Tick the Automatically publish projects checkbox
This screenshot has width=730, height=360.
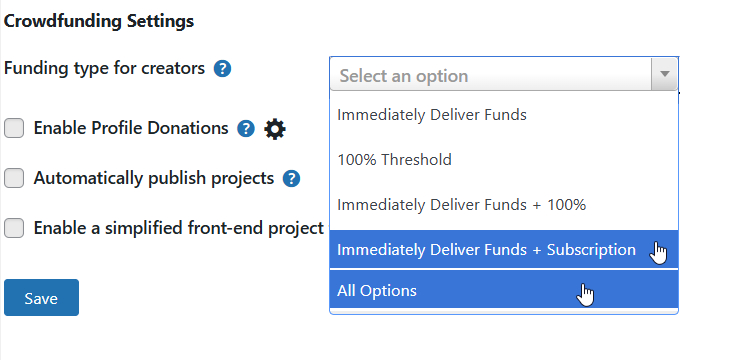point(14,178)
